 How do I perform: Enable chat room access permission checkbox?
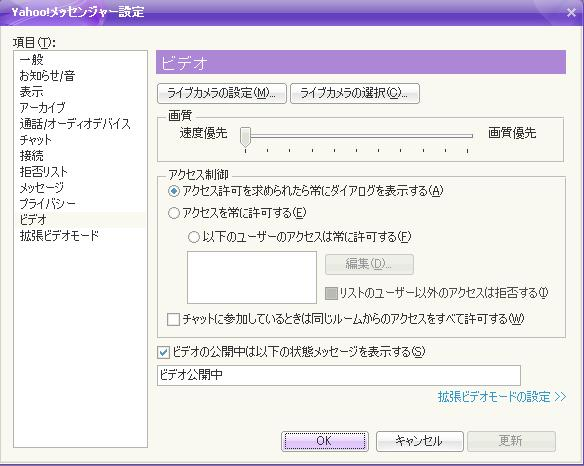(173, 319)
